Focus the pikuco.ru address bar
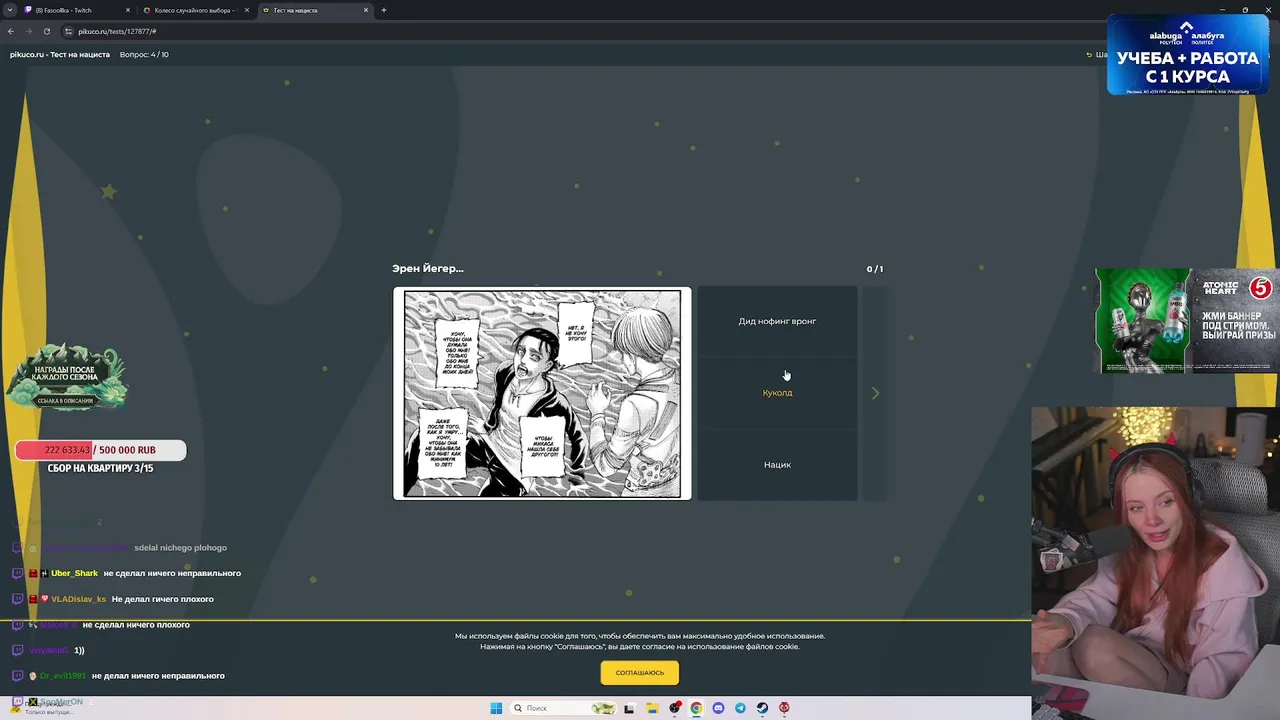This screenshot has width=1280, height=720. tap(580, 31)
